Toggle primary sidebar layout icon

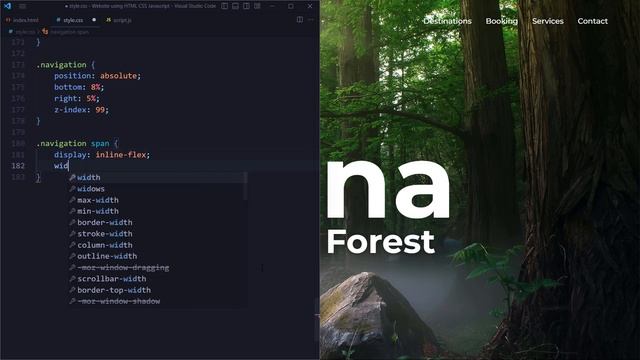pos(224,6)
